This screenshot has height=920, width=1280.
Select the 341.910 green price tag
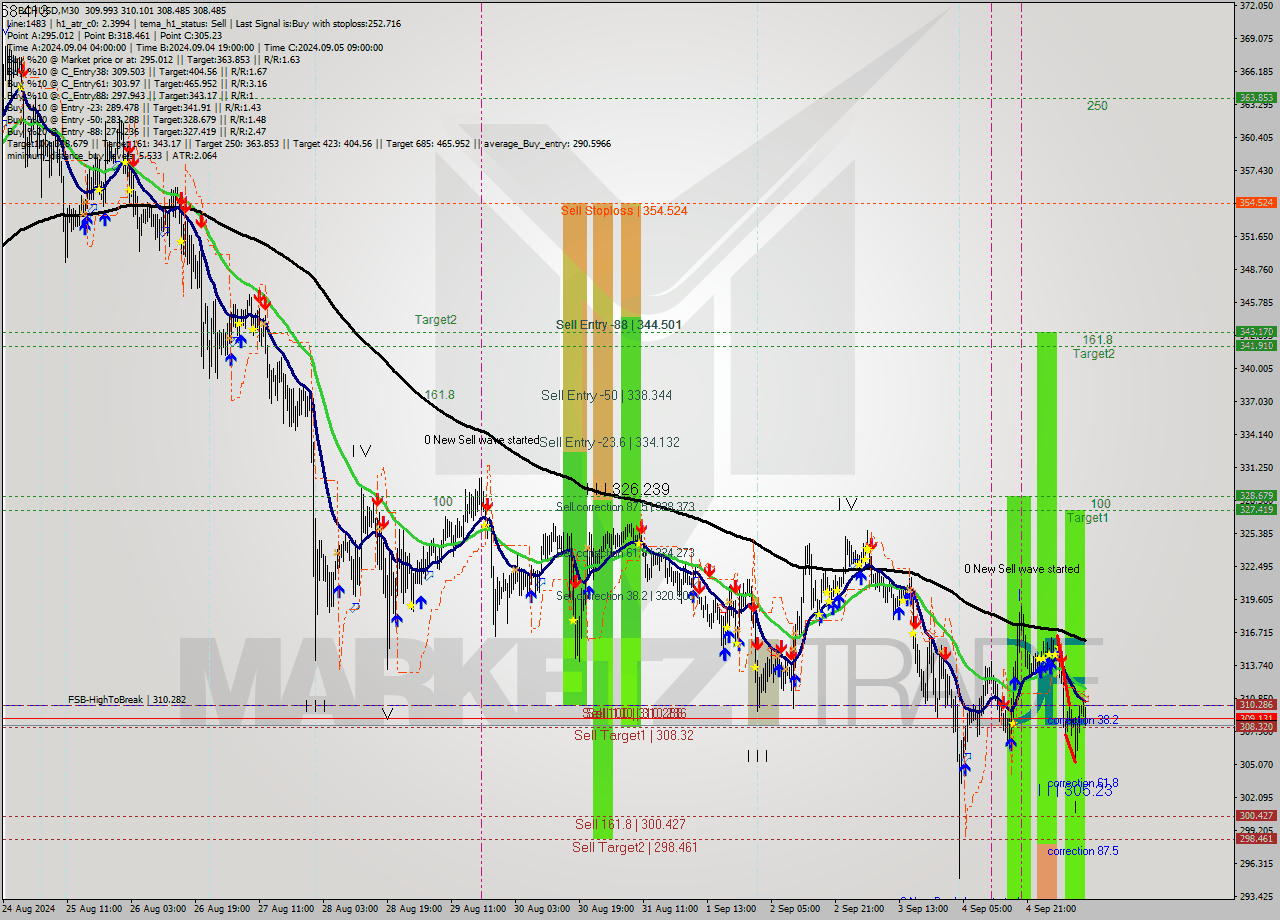(1256, 345)
